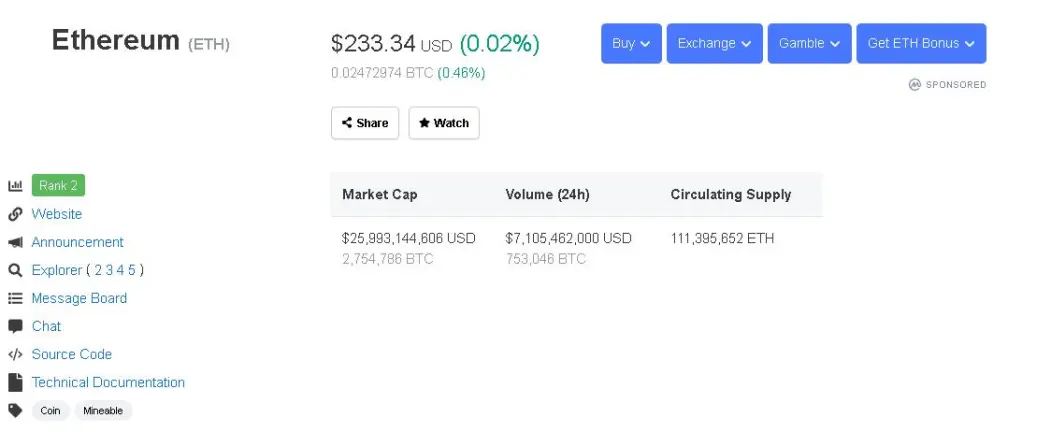Click the list message board icon
The width and height of the screenshot is (1051, 447).
click(x=15, y=298)
